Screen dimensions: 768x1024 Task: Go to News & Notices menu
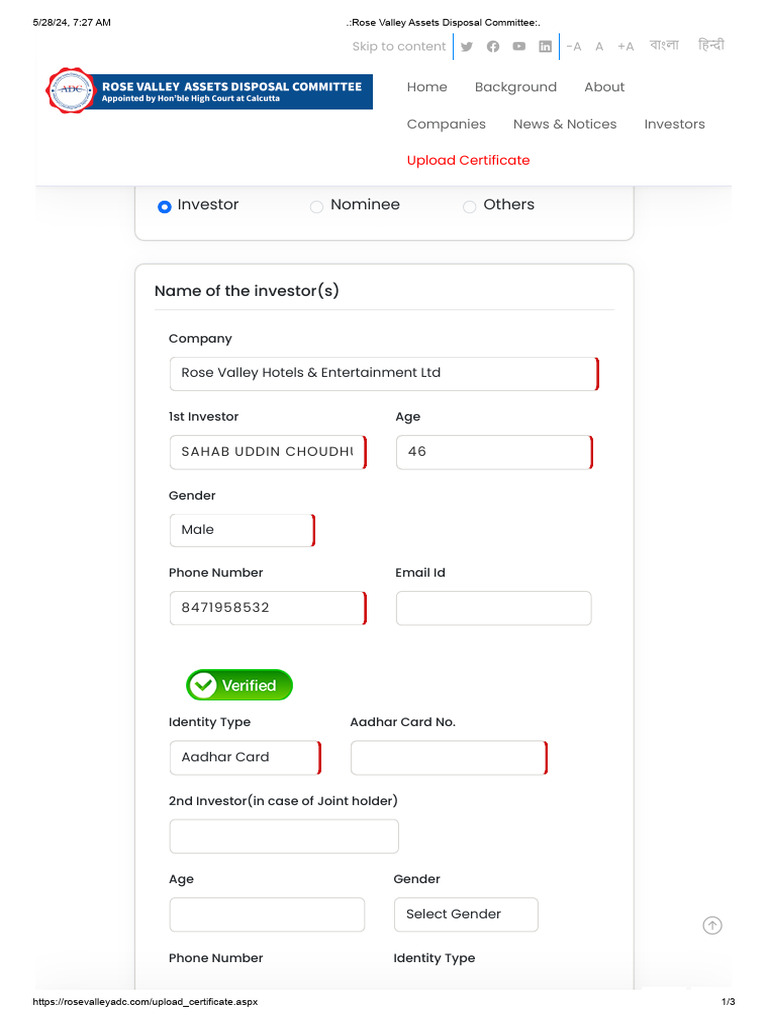[564, 124]
